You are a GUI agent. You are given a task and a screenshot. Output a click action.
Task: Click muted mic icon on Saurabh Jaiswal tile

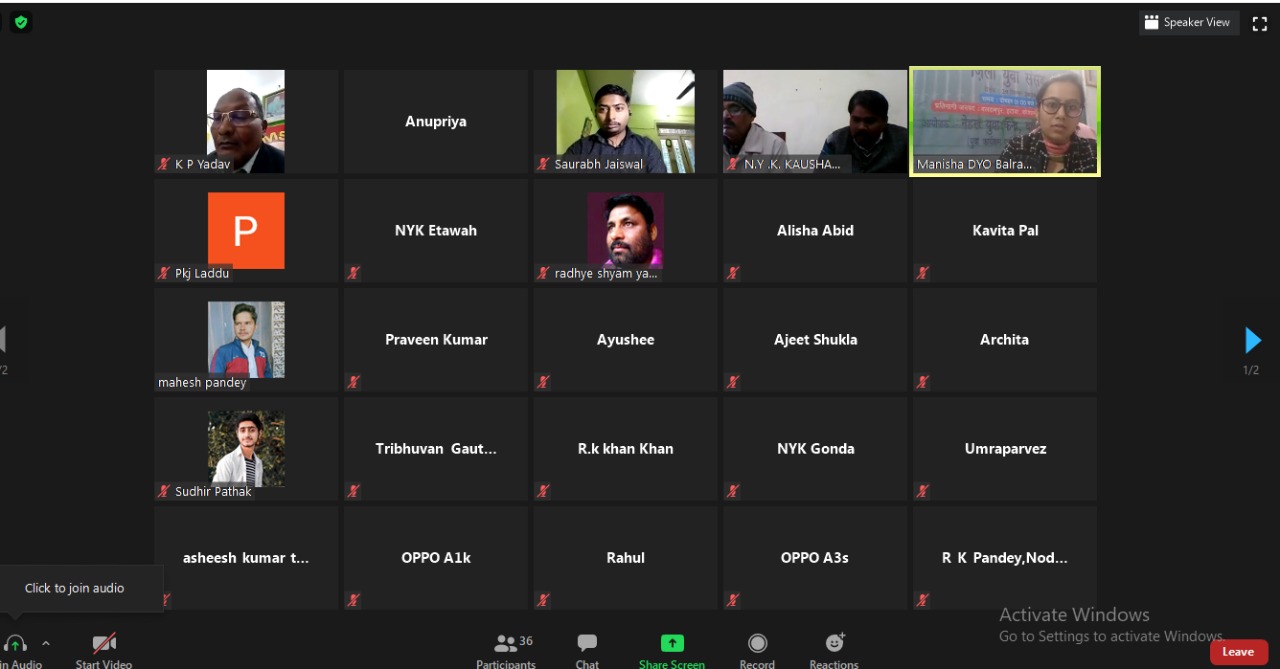(543, 164)
